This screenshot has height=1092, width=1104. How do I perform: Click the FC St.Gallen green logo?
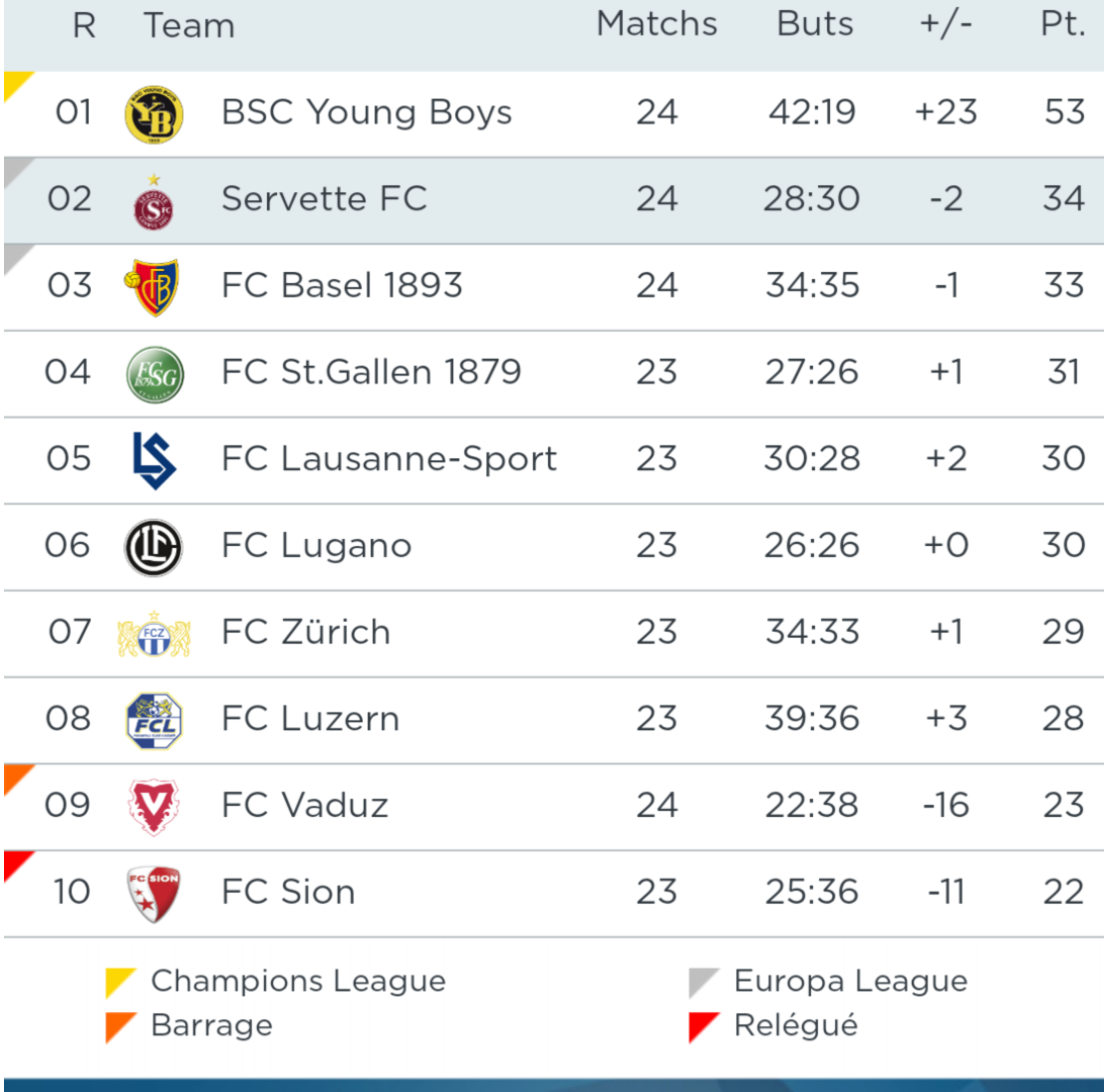154,375
